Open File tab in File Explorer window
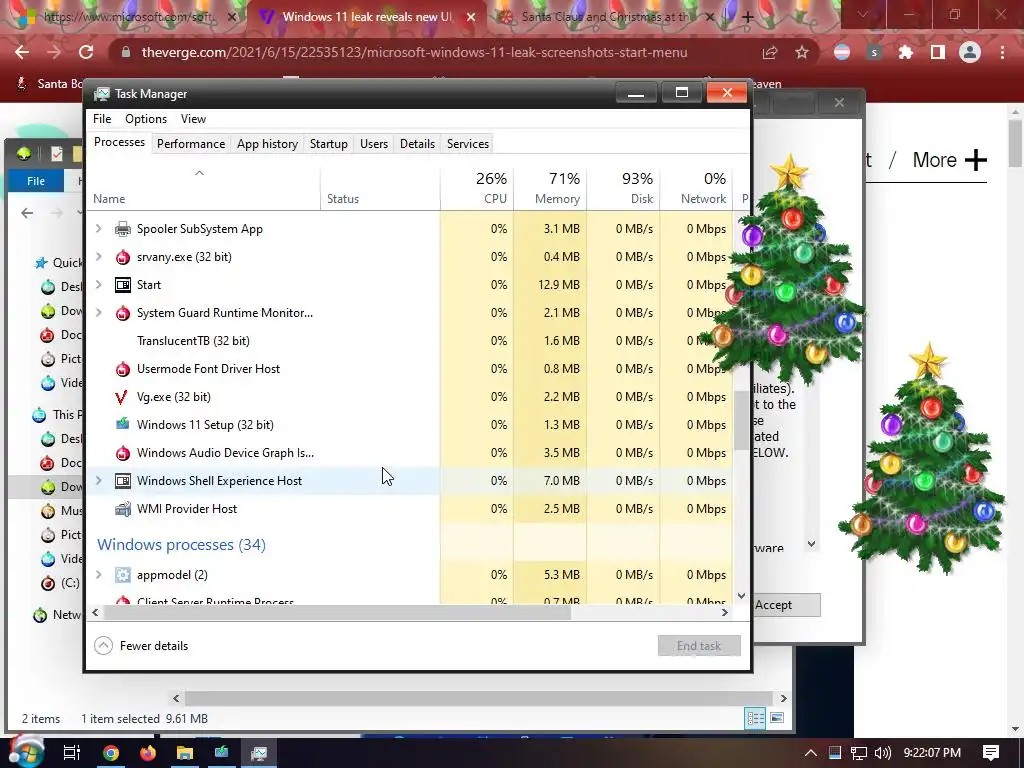This screenshot has height=768, width=1024. (x=36, y=181)
